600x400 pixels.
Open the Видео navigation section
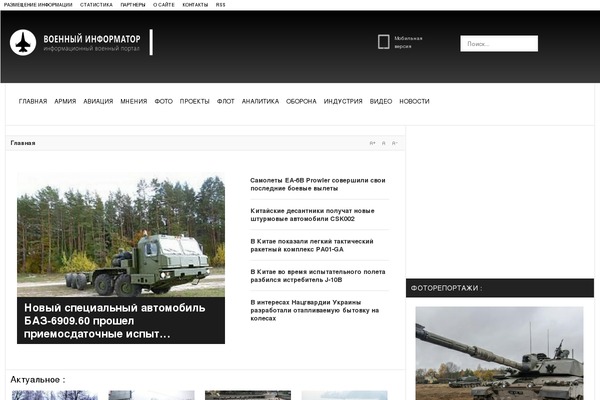point(381,101)
